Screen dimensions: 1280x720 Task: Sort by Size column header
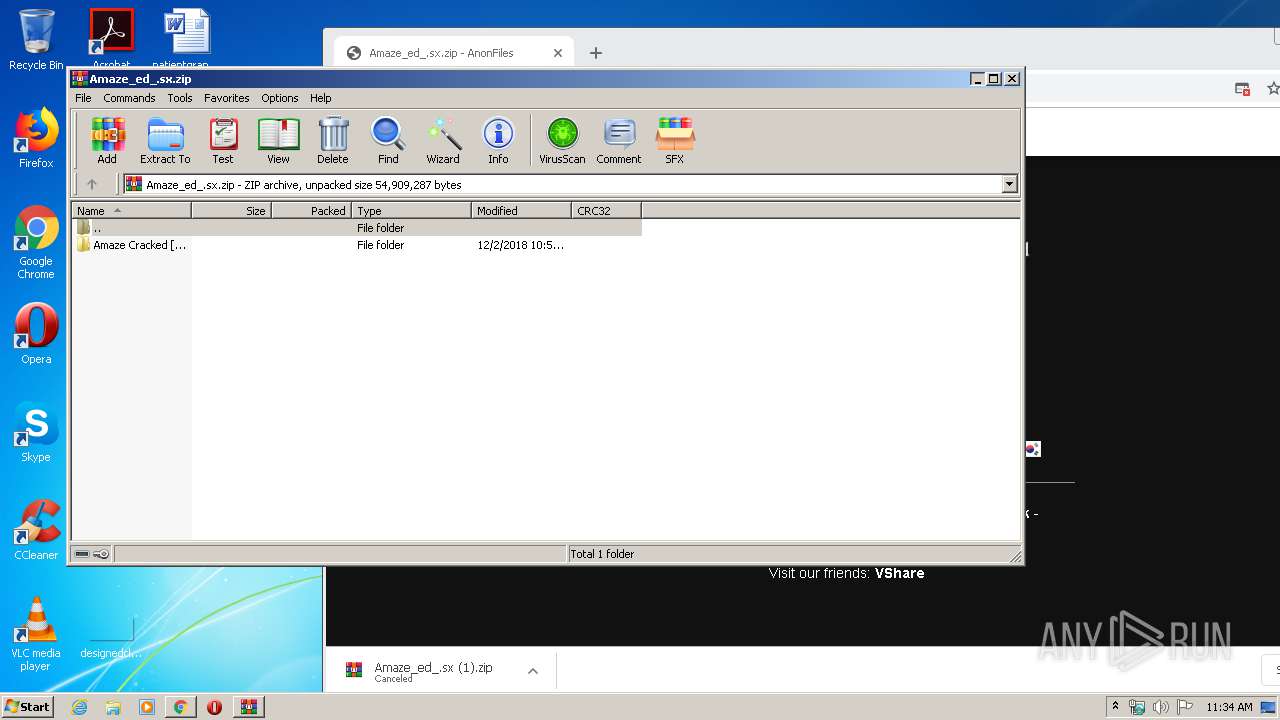pos(231,210)
